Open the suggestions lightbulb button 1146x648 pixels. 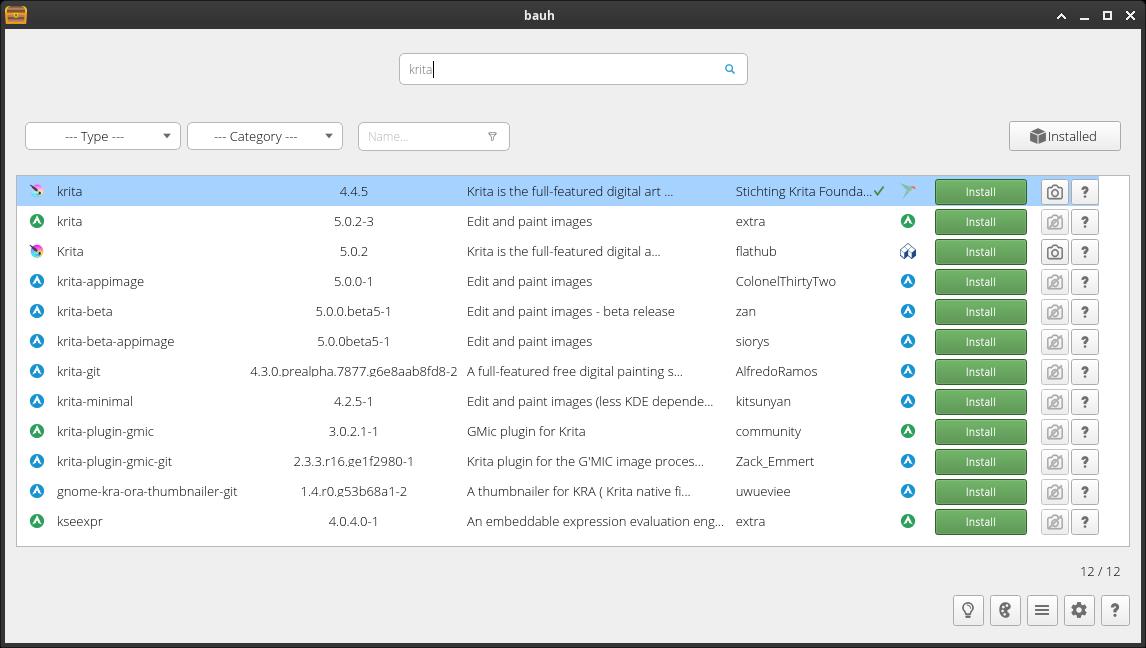(968, 610)
